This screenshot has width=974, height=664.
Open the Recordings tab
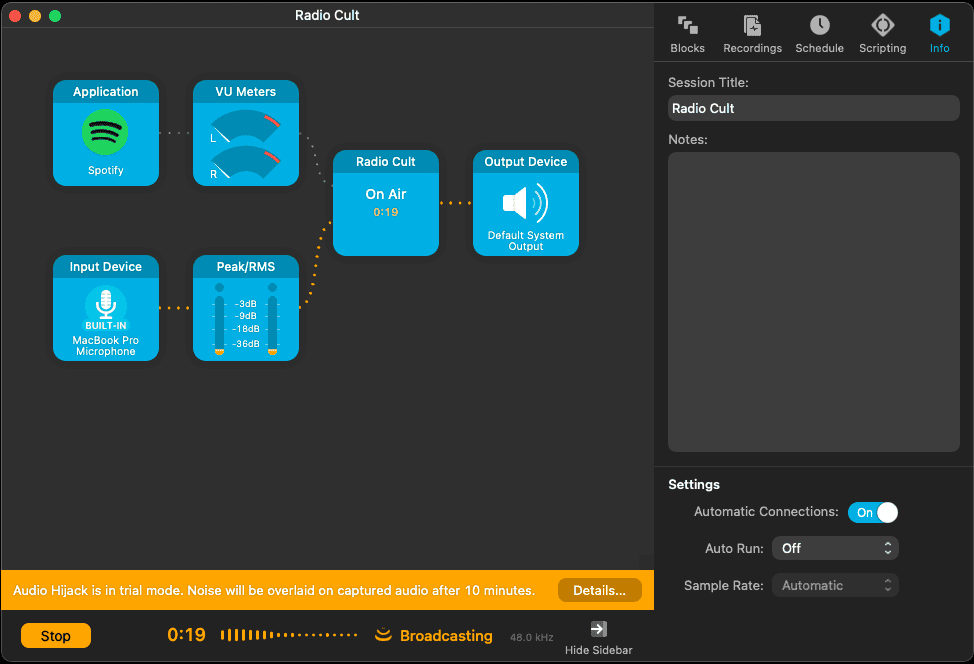point(752,34)
